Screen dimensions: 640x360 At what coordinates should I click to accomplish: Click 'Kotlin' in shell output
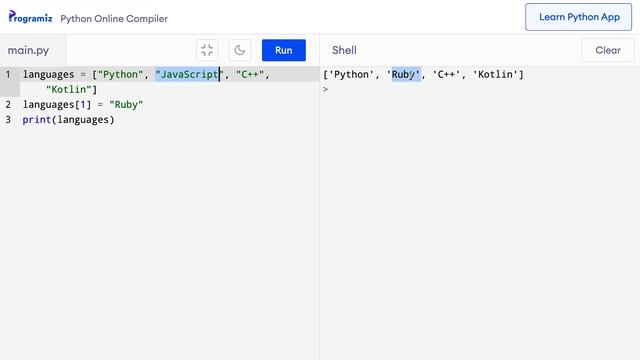click(x=495, y=74)
